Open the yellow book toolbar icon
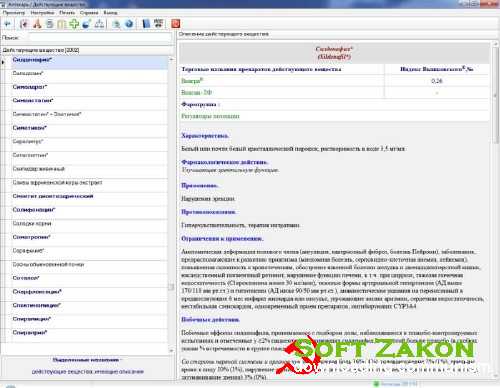The image size is (500, 388). [x=62, y=24]
